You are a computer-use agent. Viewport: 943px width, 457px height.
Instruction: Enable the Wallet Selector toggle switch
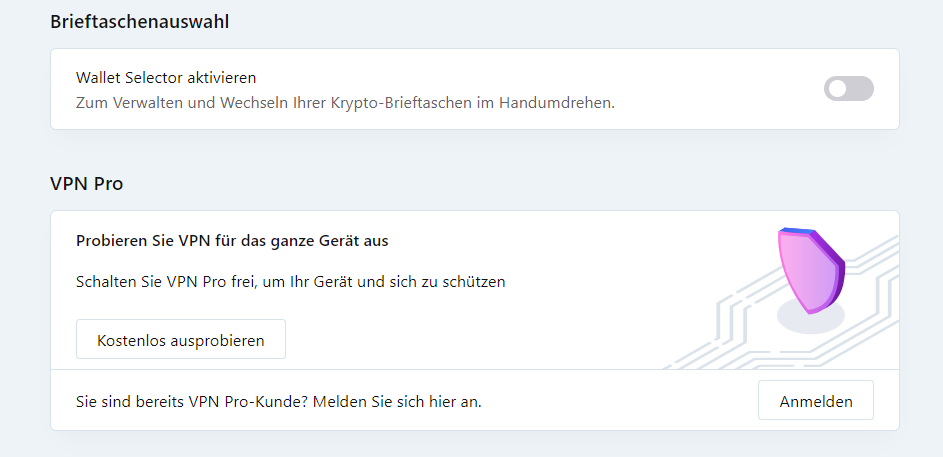point(849,89)
